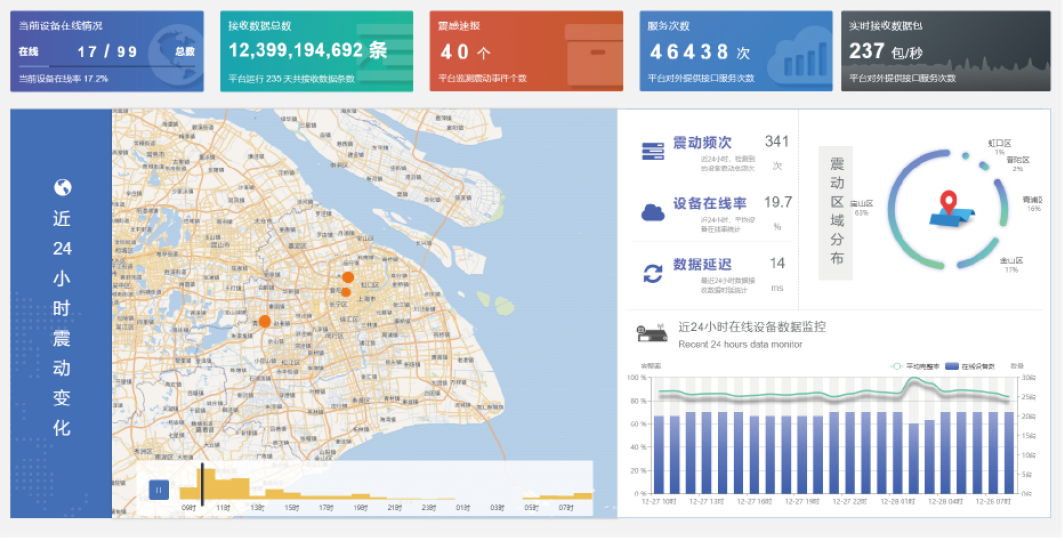Click the archive box icon on 震感速报 card

point(593,54)
